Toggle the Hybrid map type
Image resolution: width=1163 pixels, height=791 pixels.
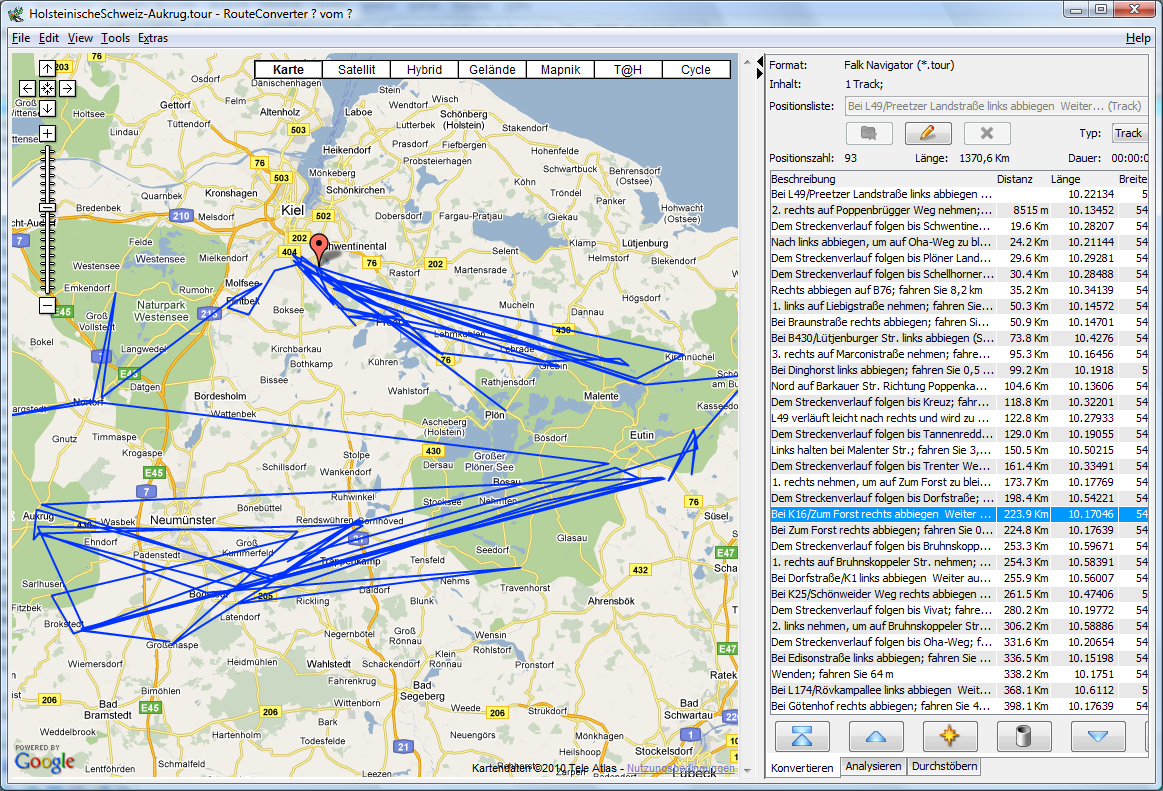point(424,70)
